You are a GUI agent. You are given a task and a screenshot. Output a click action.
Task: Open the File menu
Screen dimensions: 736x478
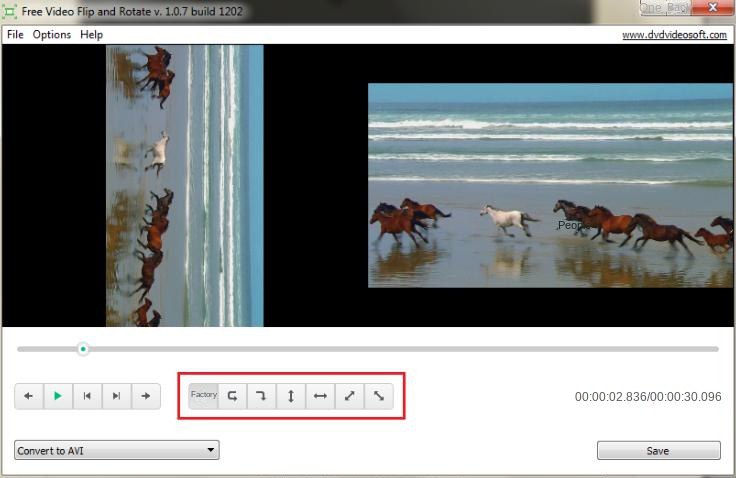tap(15, 34)
